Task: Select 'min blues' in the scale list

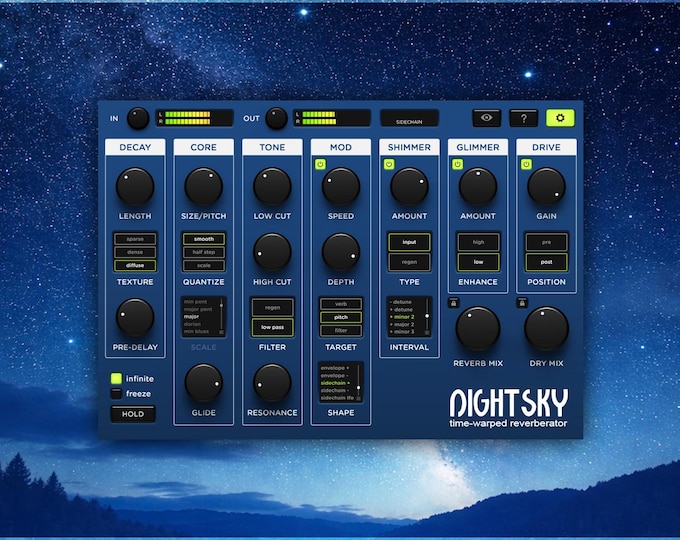Action: click(196, 331)
